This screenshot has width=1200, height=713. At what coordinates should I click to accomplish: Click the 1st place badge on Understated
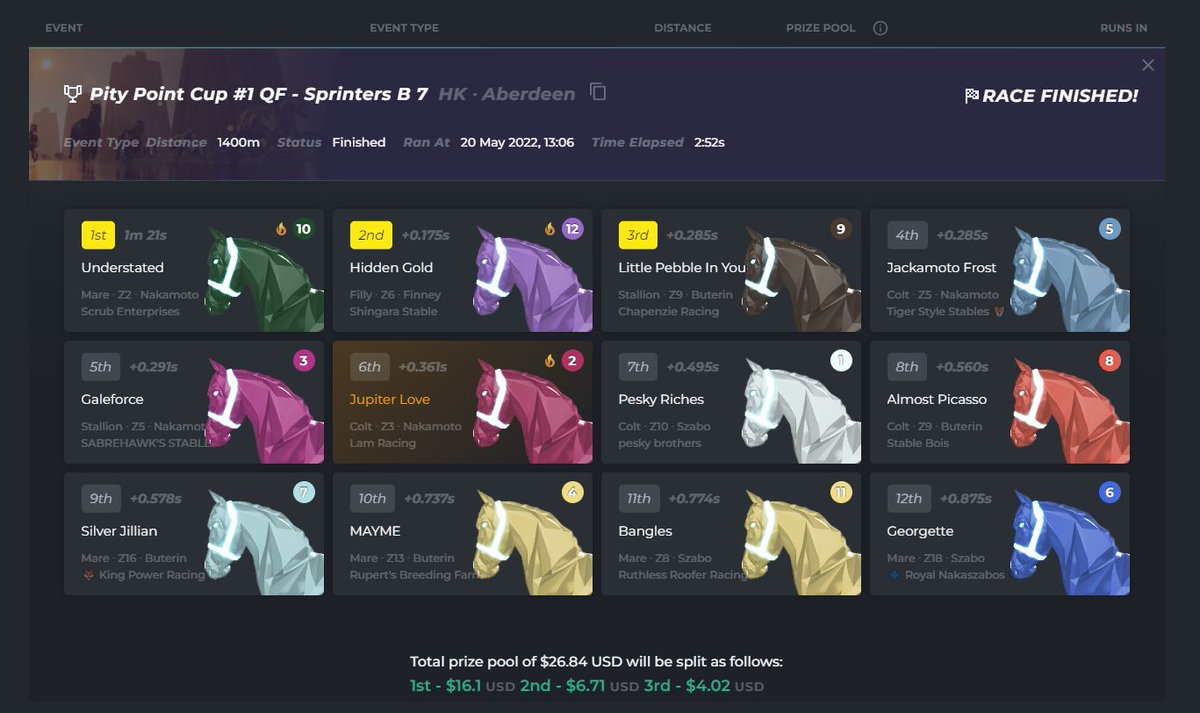(x=97, y=235)
